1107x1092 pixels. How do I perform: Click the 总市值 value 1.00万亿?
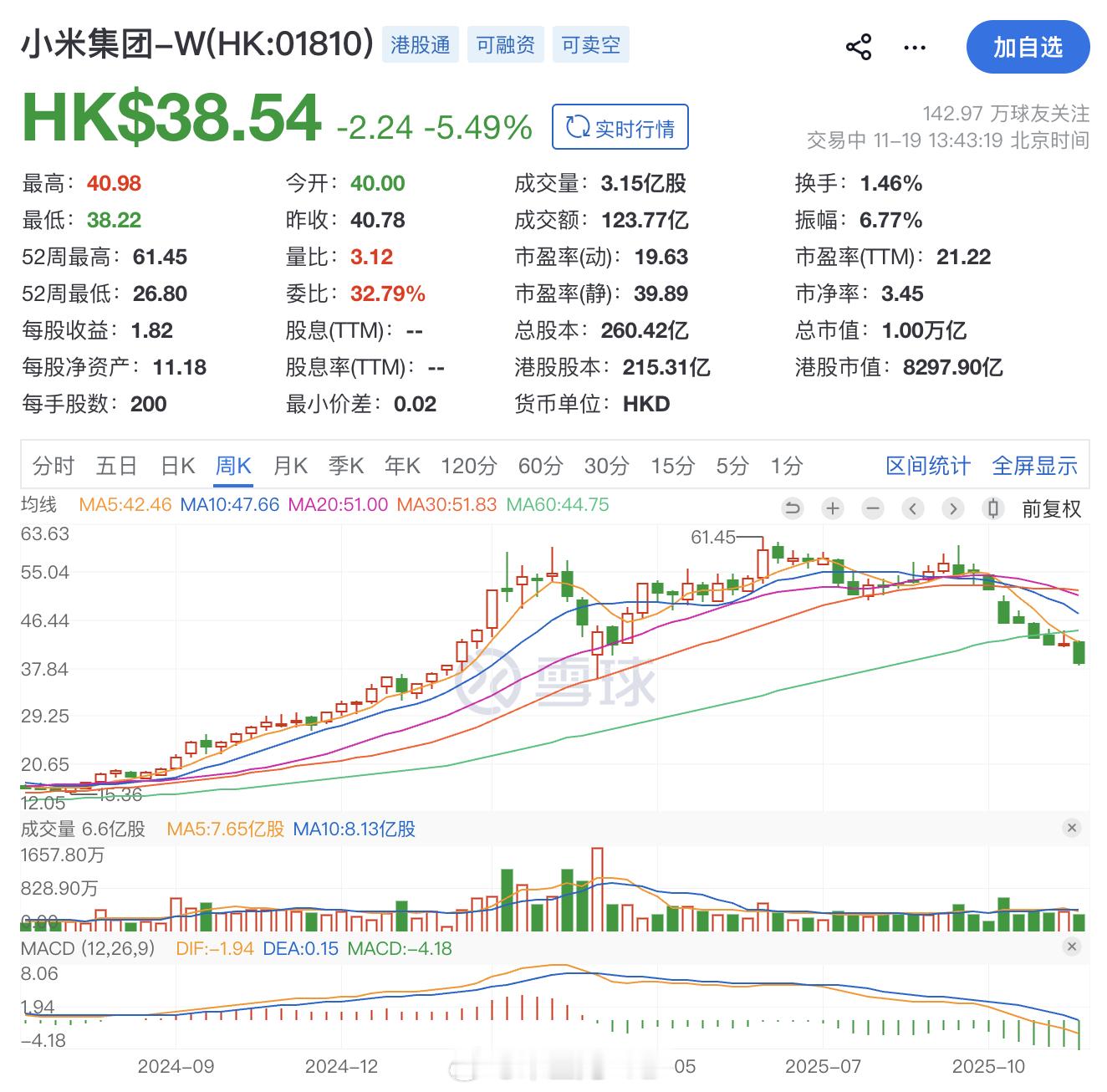[x=923, y=330]
